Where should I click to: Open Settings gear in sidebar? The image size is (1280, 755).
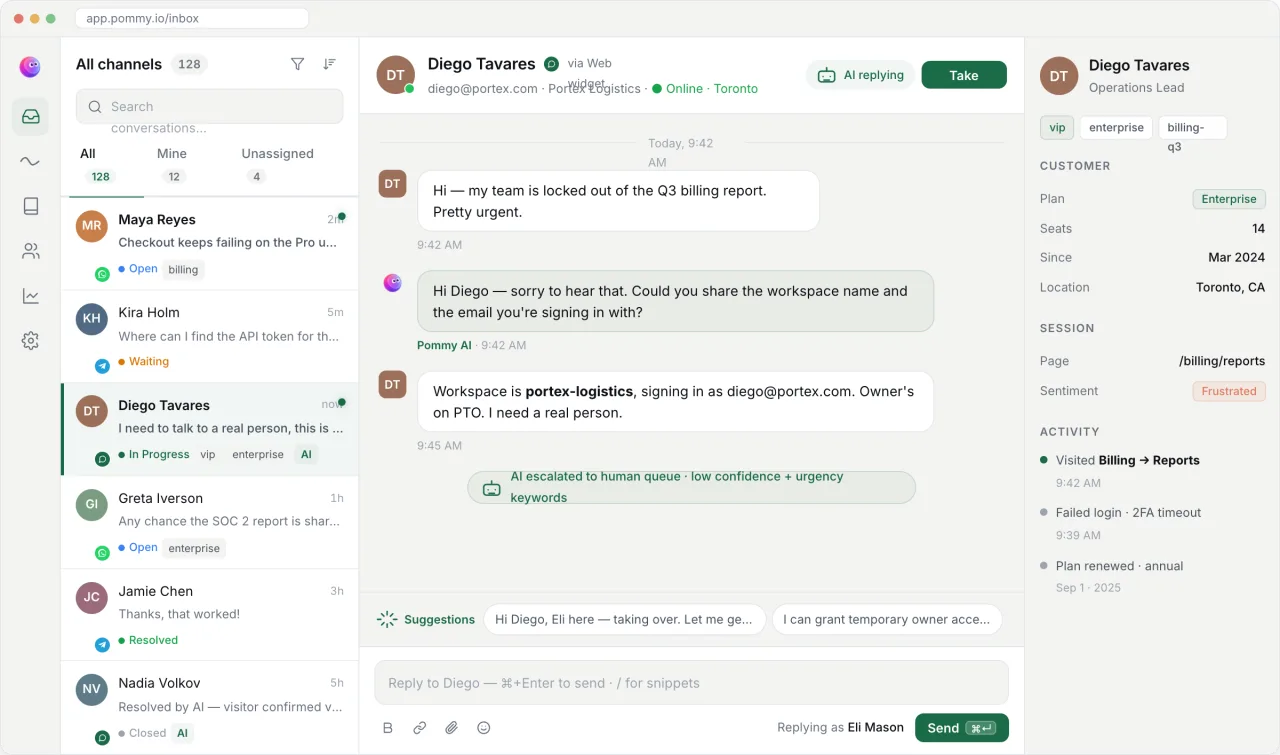[x=30, y=341]
